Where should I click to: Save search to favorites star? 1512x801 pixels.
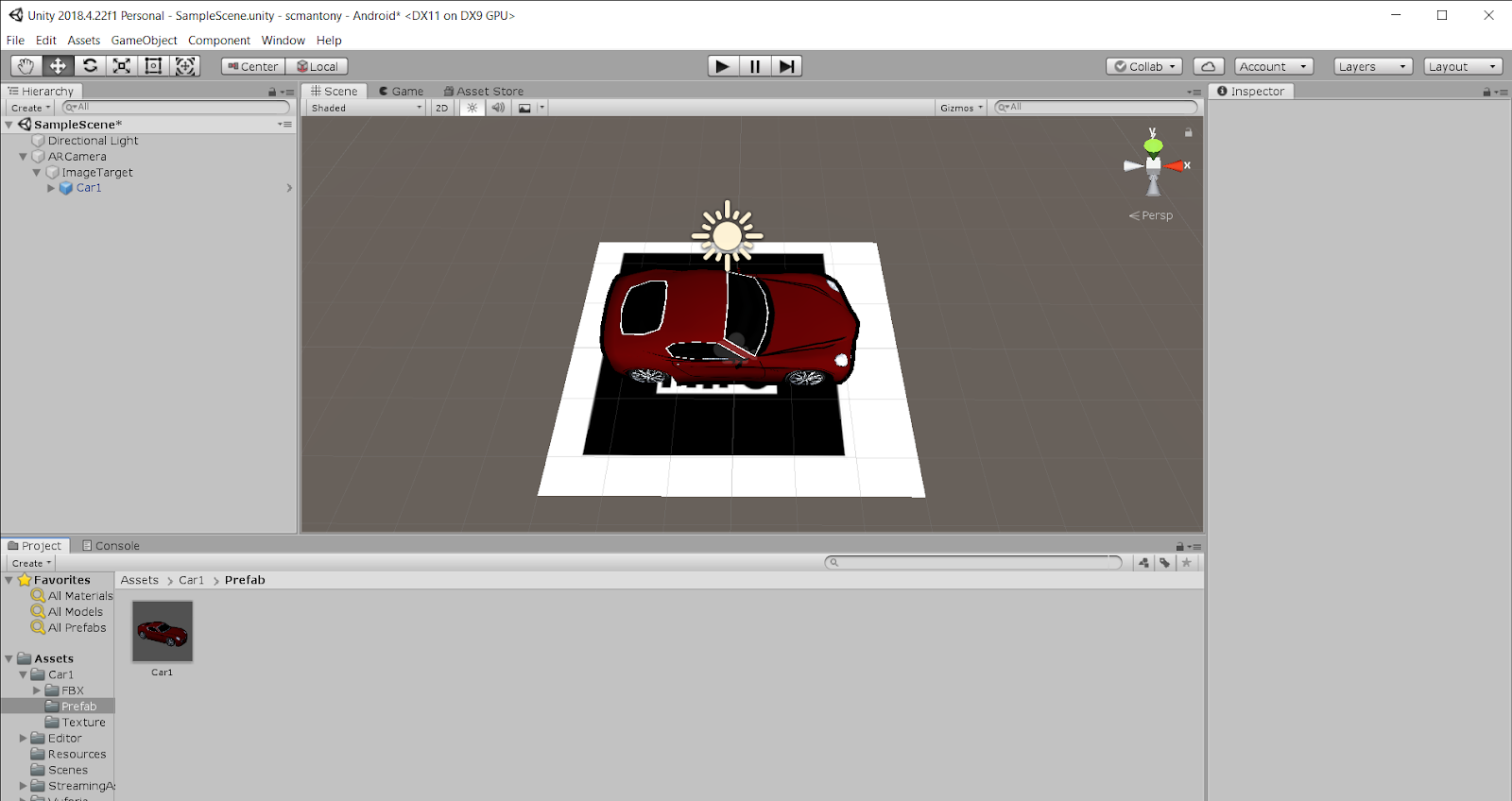[x=1187, y=563]
